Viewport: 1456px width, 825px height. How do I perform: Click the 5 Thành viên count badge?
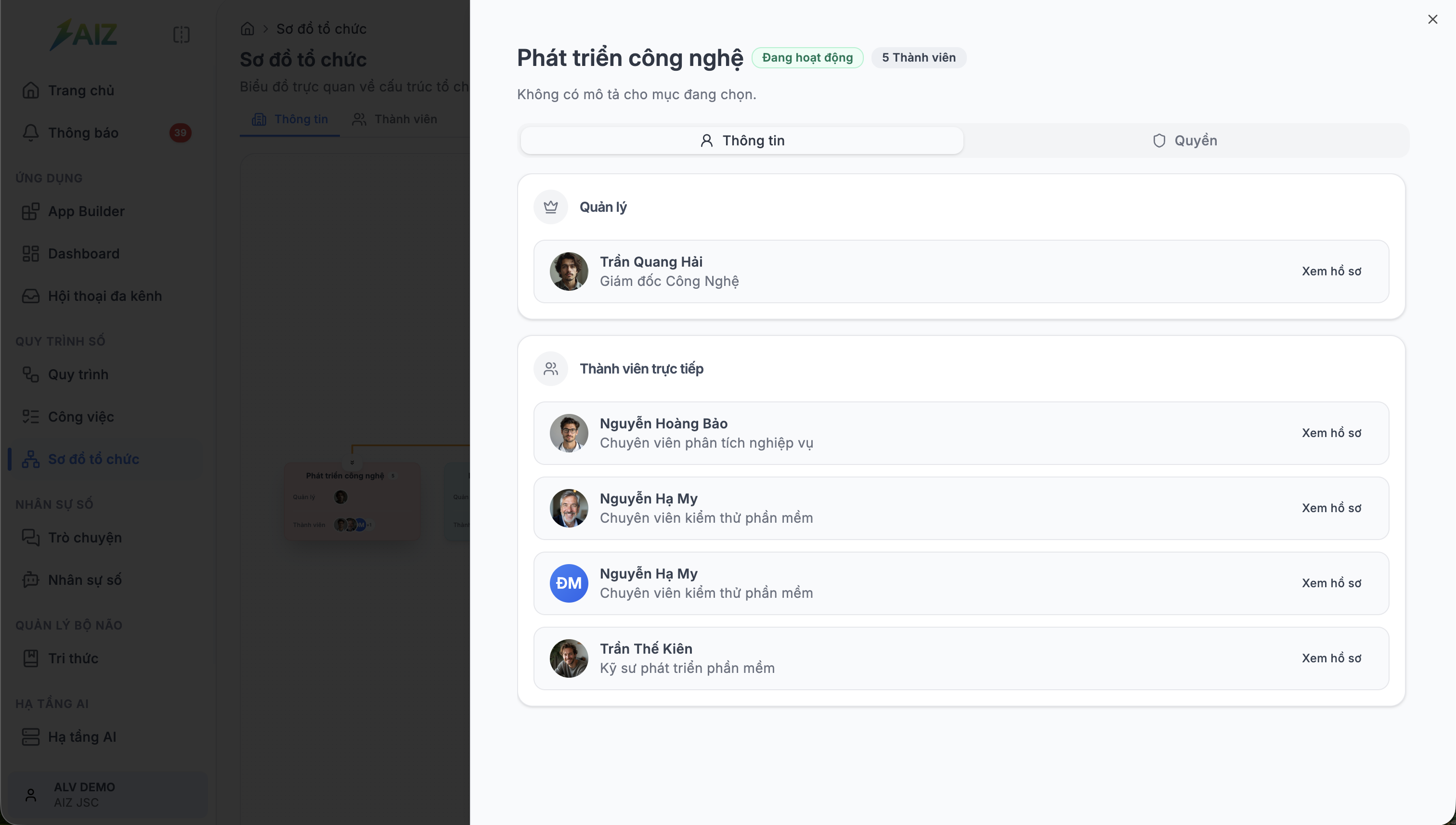point(919,57)
